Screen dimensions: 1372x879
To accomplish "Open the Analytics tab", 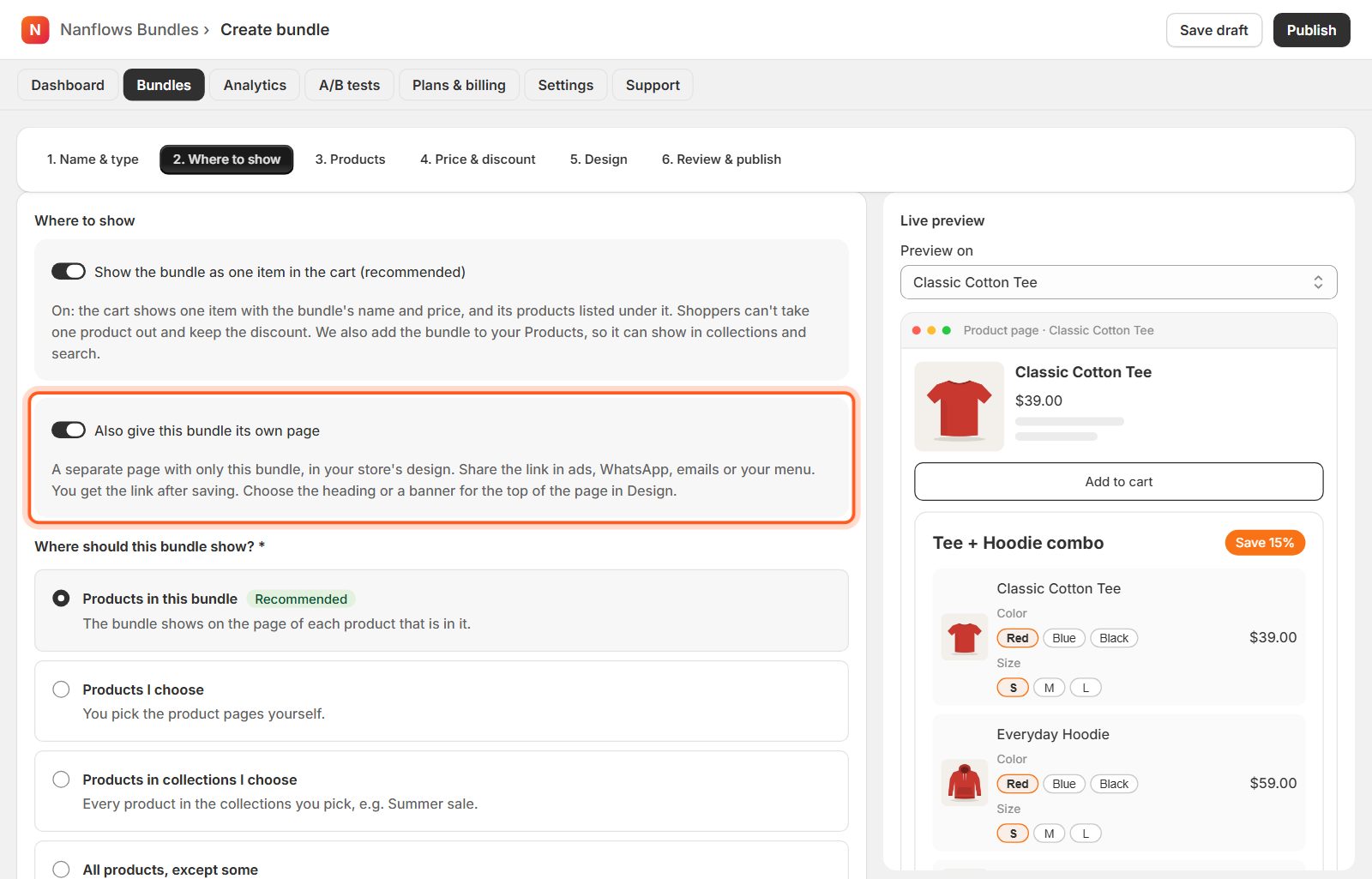I will [x=255, y=85].
